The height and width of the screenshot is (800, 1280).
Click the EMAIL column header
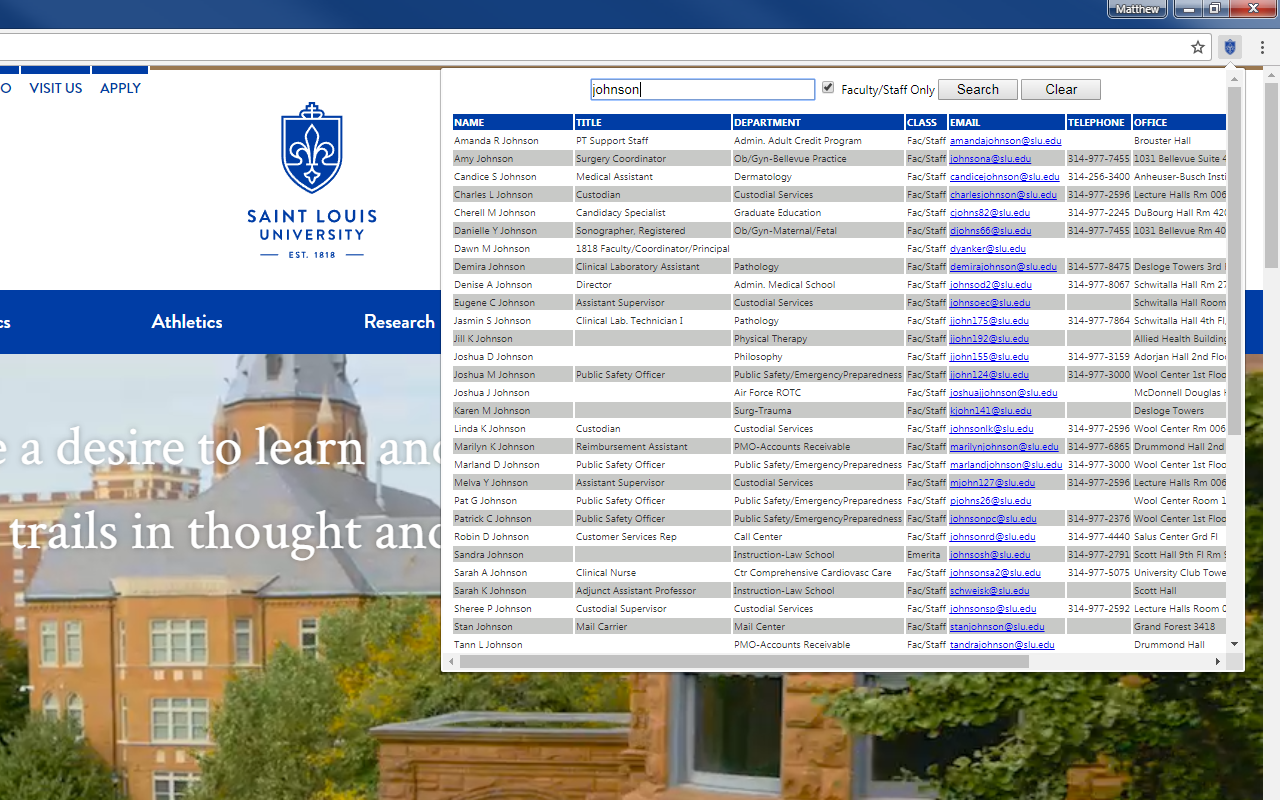pos(1006,122)
